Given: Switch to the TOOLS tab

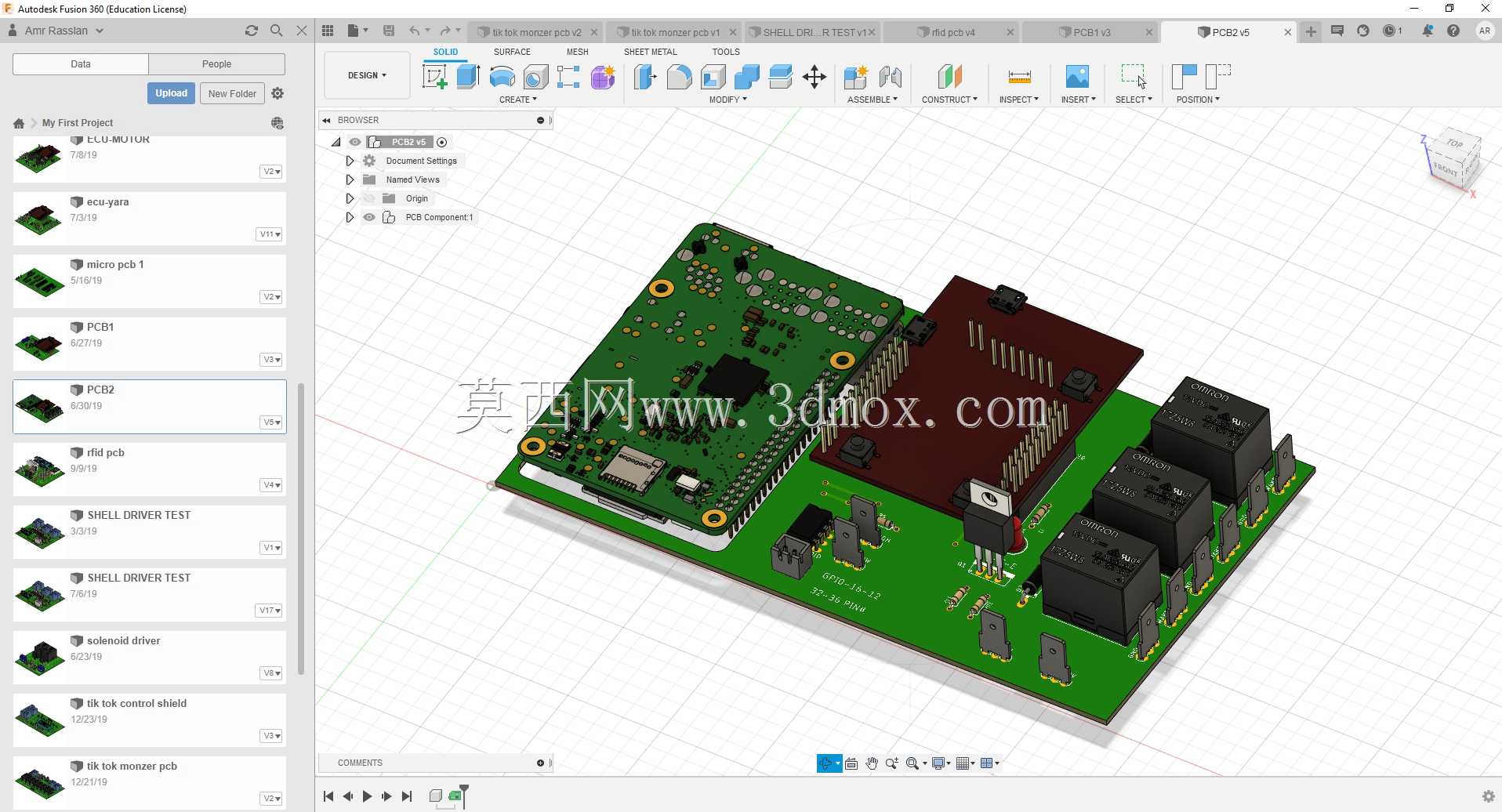Looking at the screenshot, I should point(726,52).
